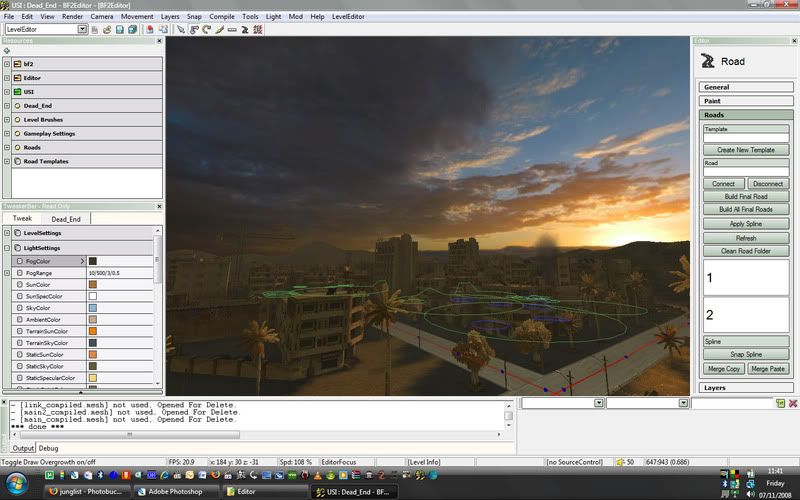Click Create New Template button
This screenshot has width=800, height=500.
tap(746, 150)
